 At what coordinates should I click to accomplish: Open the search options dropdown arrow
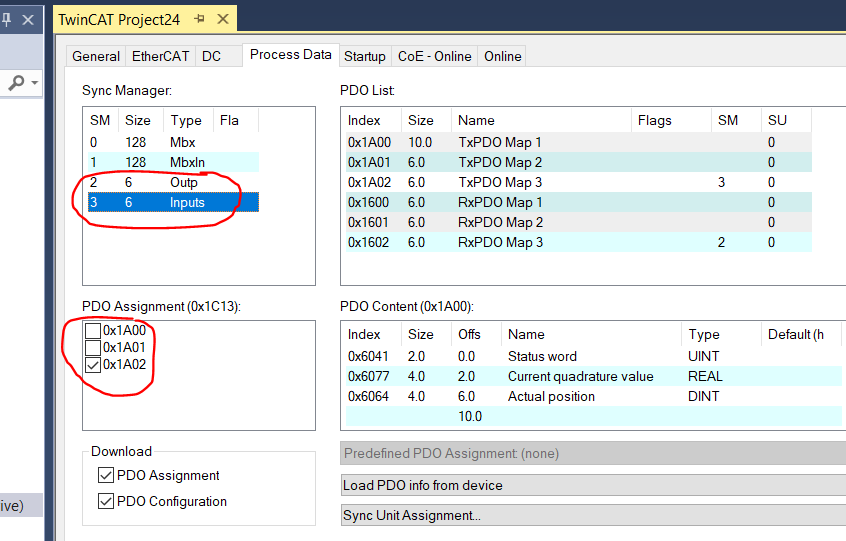point(34,83)
